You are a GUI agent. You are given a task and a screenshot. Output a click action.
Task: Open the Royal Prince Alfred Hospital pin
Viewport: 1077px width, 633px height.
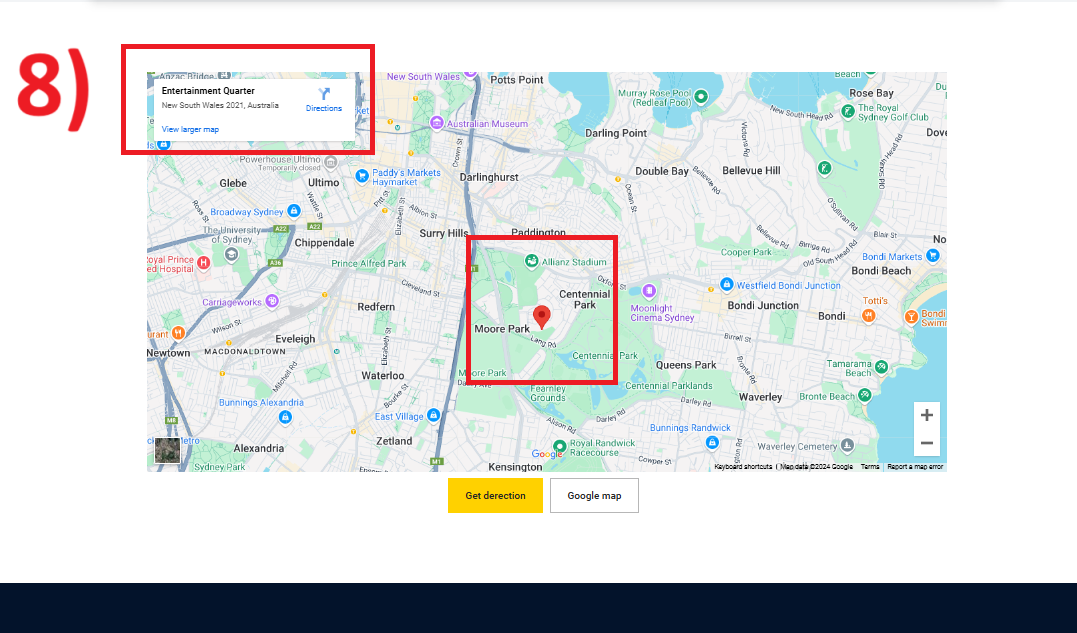click(x=203, y=262)
